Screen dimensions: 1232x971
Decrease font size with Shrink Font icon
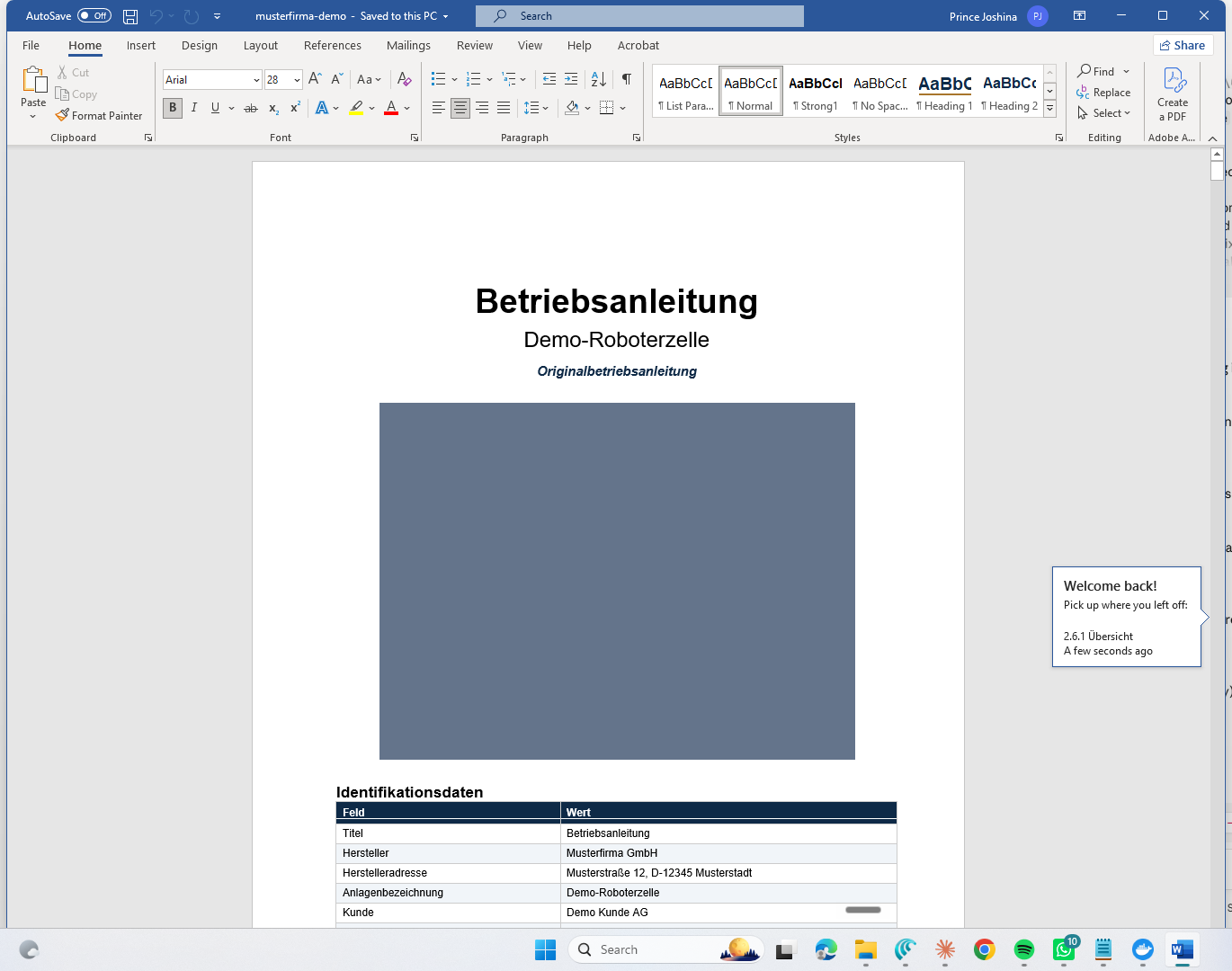tap(337, 79)
